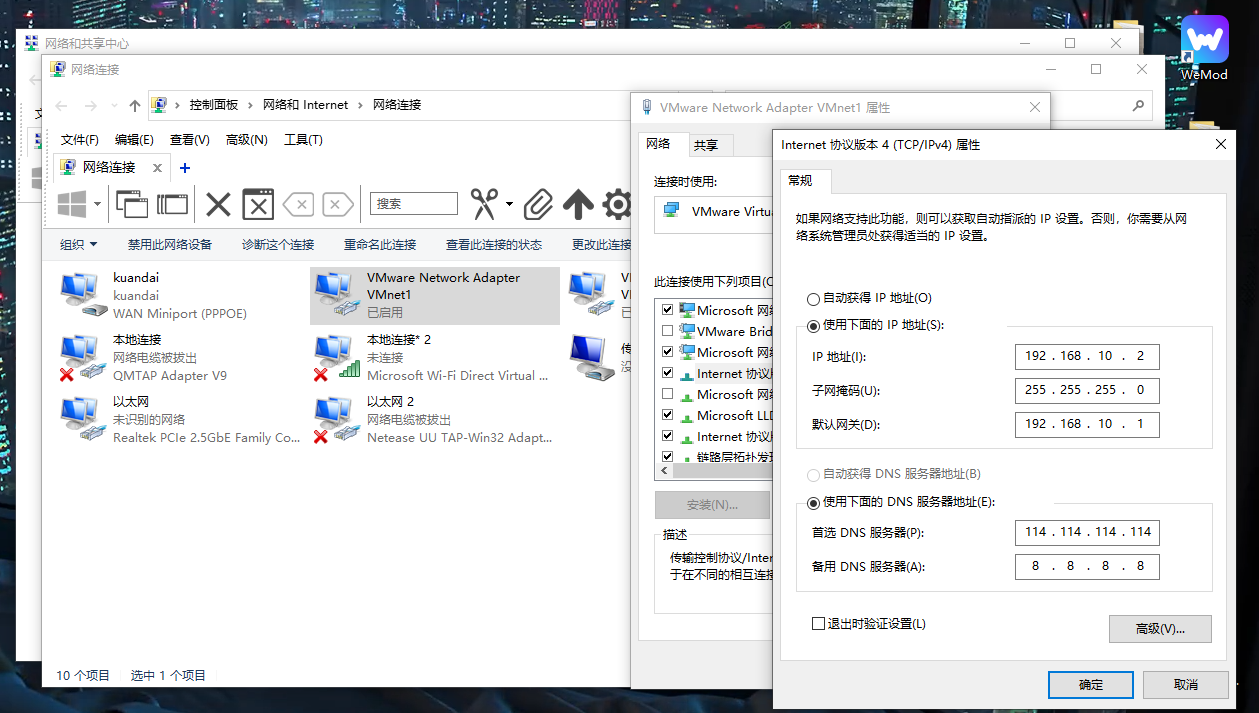The width and height of the screenshot is (1259, 713).
Task: Click 确定 in the IPv4 dialog
Action: 1091,685
